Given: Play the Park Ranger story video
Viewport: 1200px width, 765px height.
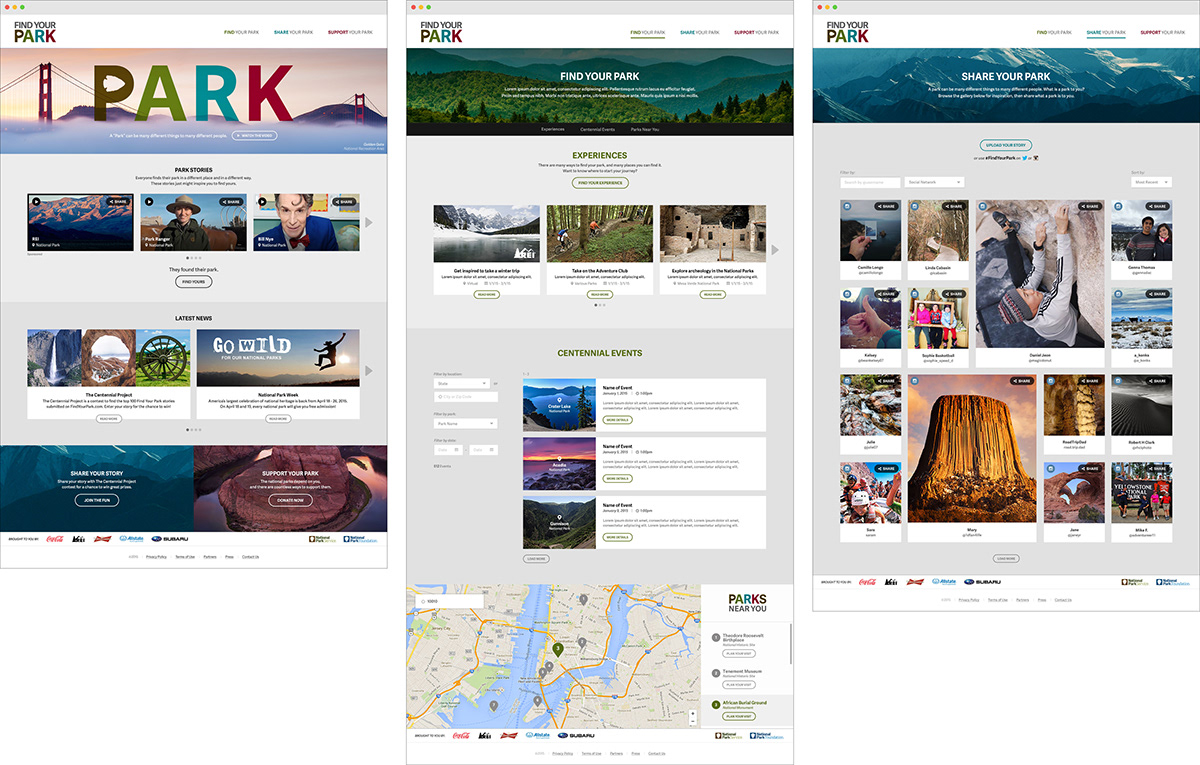Looking at the screenshot, I should pyautogui.click(x=149, y=201).
